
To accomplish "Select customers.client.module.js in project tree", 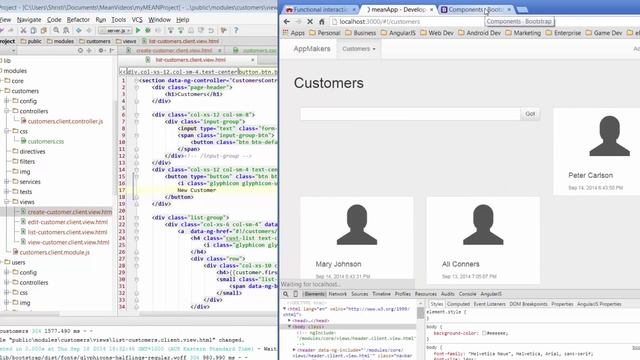I will [51, 252].
